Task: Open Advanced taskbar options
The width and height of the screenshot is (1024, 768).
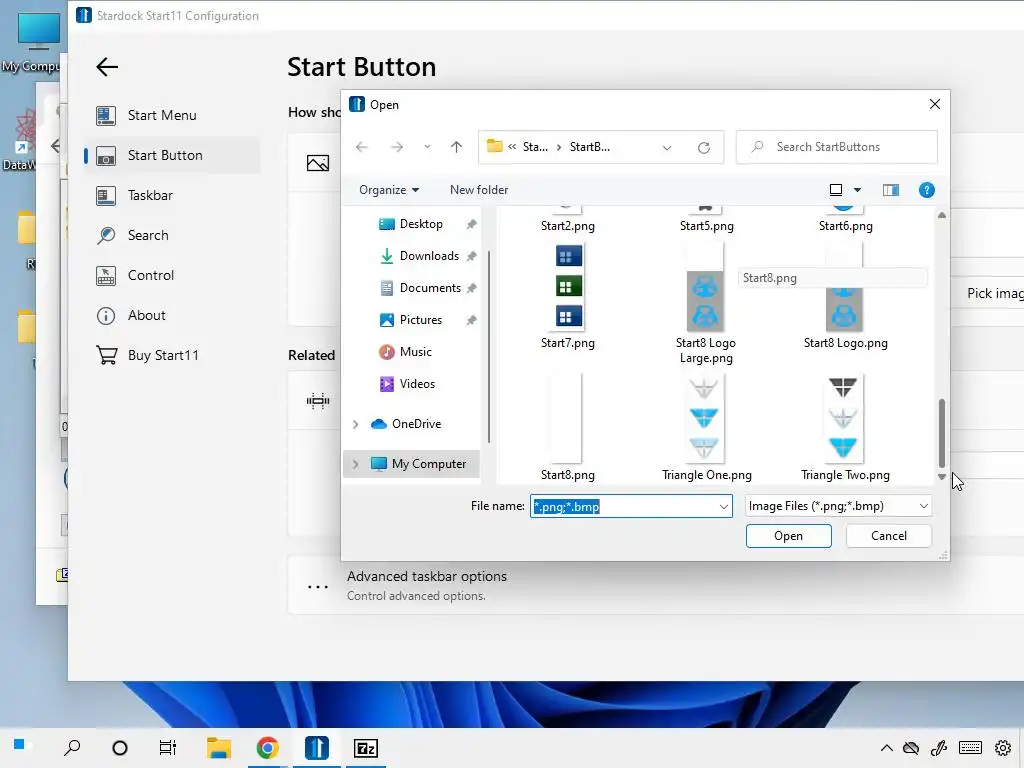Action: coord(655,585)
